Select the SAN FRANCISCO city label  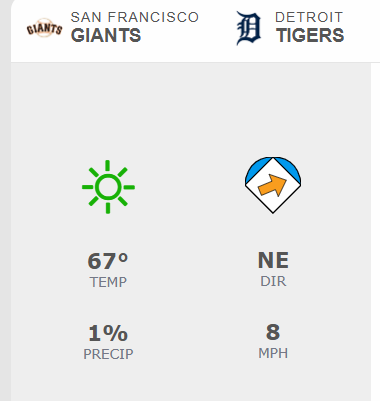coord(135,17)
